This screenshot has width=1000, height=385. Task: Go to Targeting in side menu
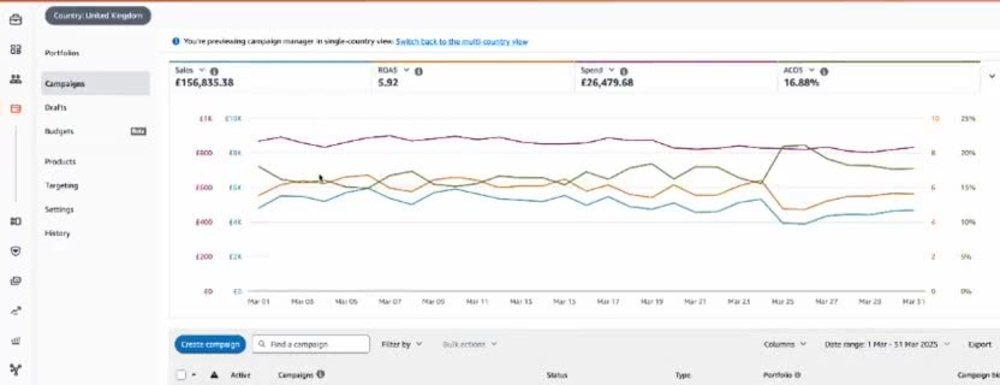point(62,185)
